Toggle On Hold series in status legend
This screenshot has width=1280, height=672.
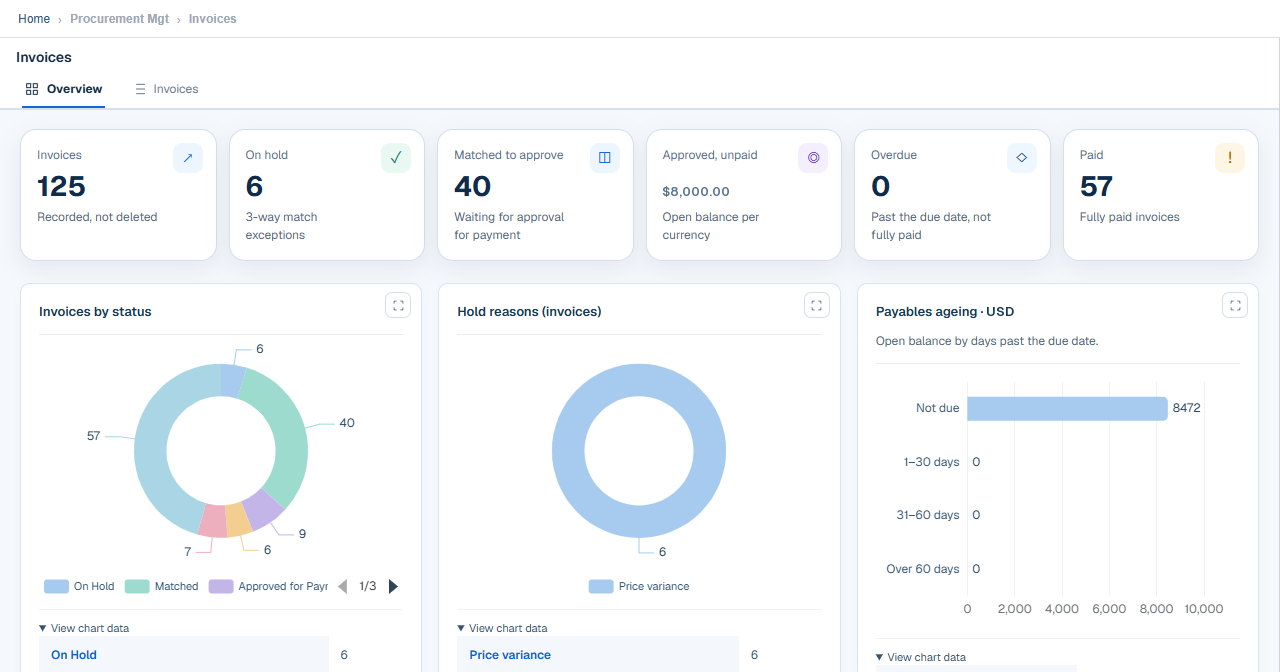(79, 586)
